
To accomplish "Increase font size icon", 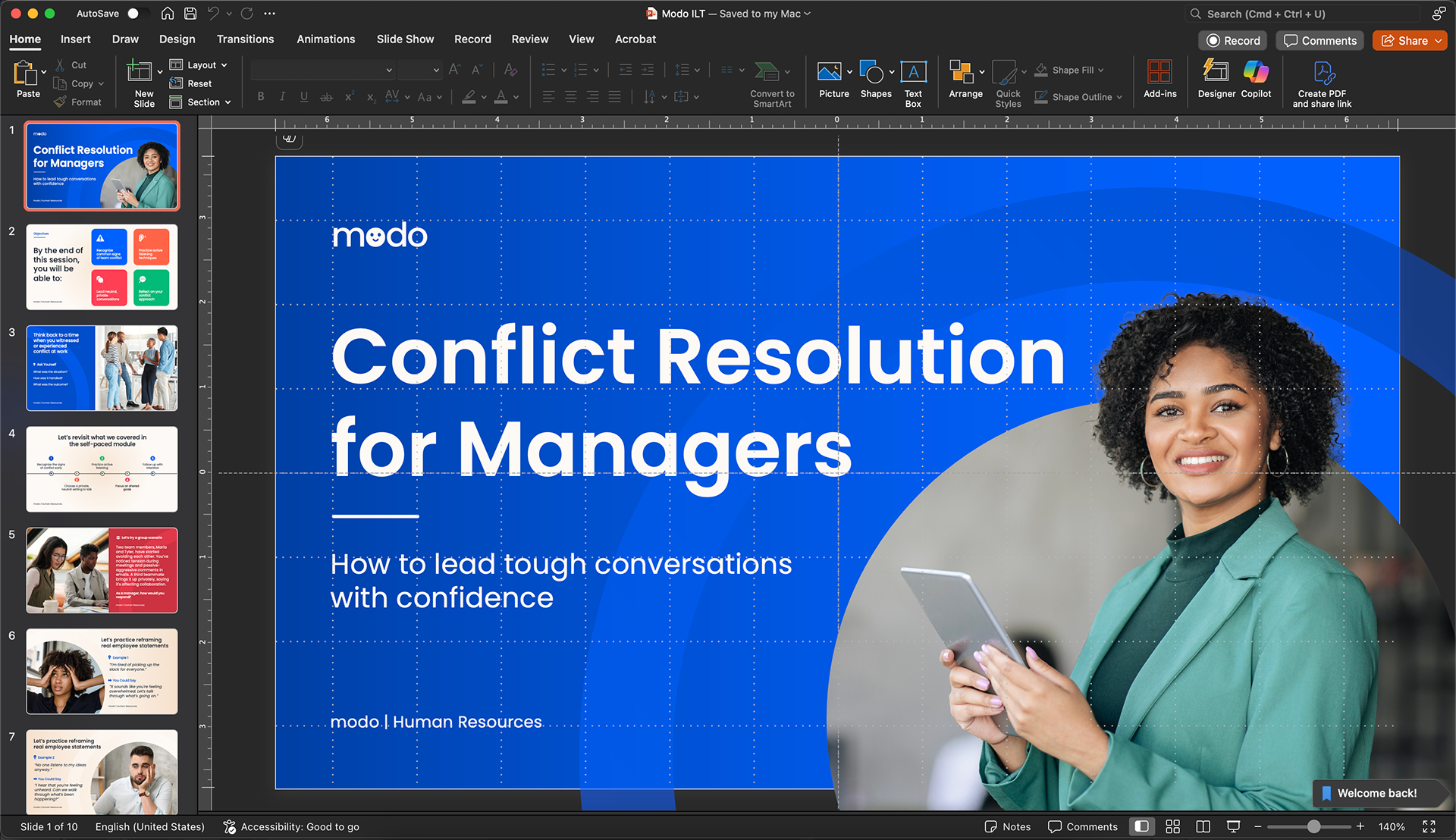I will coord(454,70).
